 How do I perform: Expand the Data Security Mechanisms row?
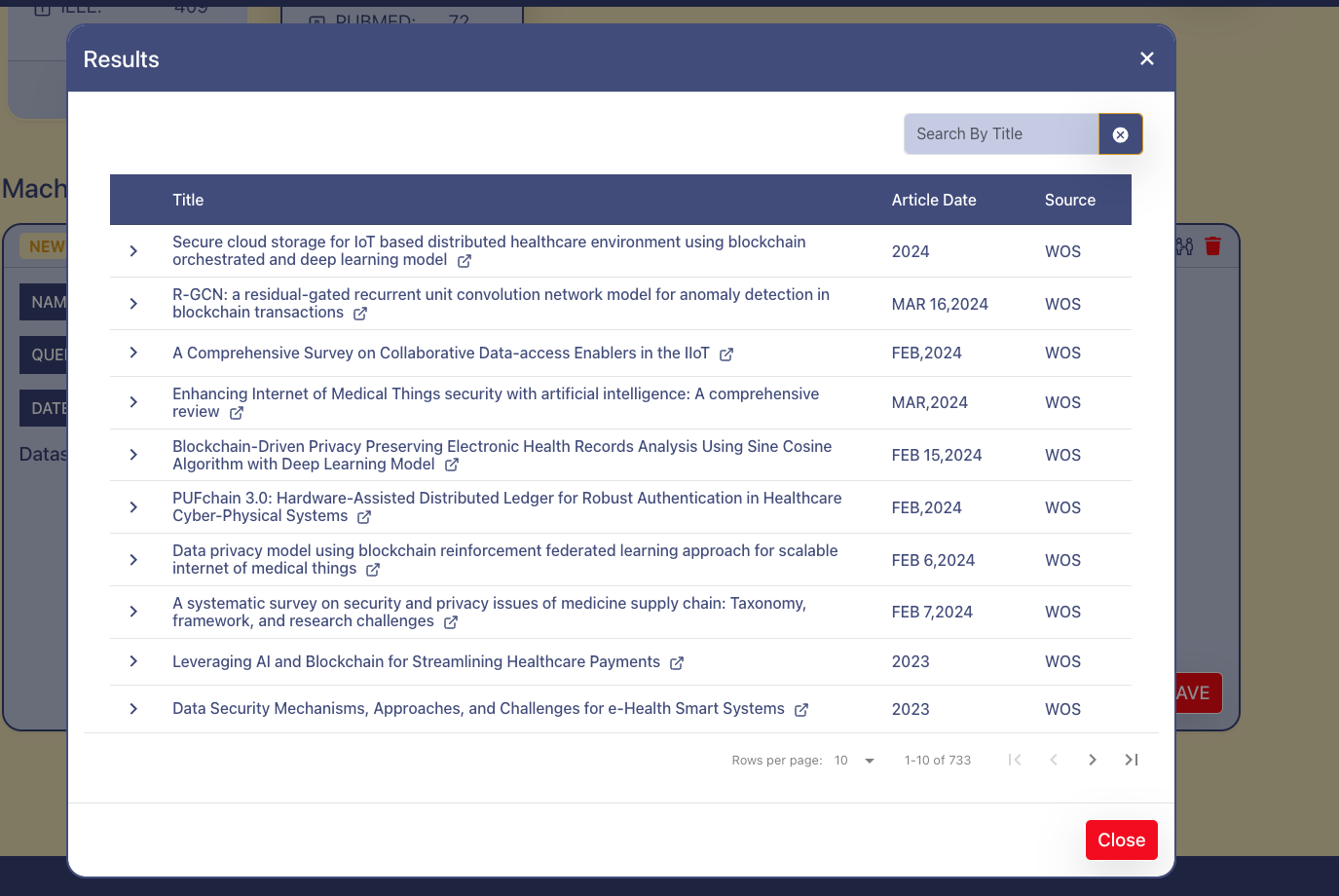[133, 709]
